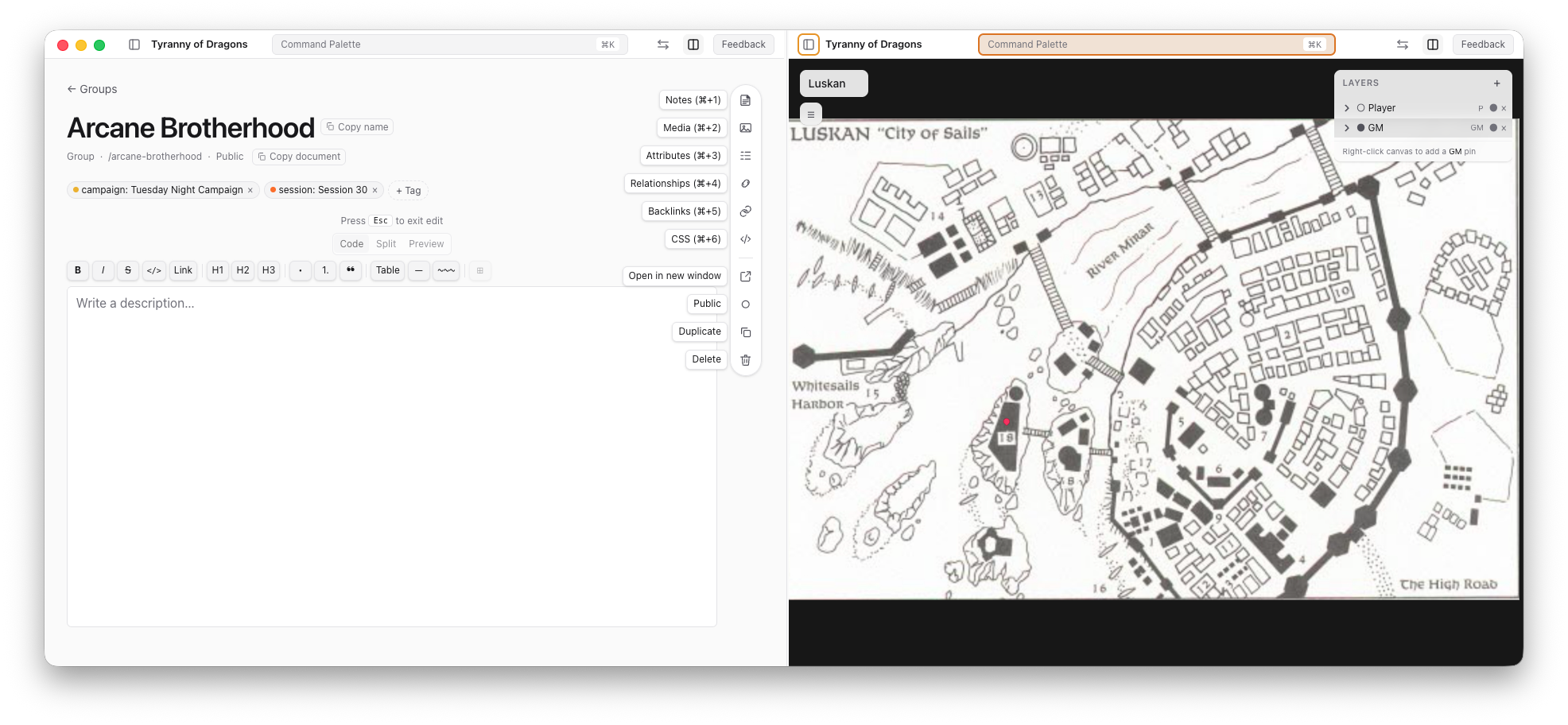Click the /arcane-brotherhood slug text
This screenshot has width=1568, height=725.
click(x=155, y=157)
